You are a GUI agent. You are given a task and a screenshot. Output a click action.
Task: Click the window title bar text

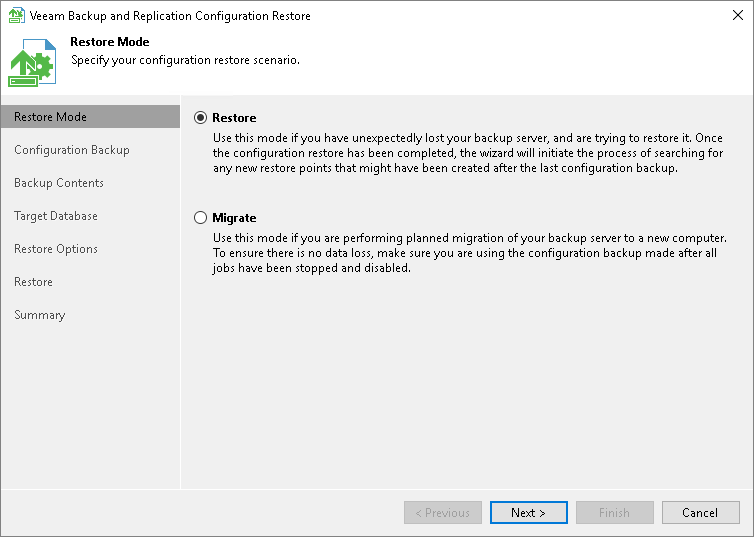pos(173,16)
